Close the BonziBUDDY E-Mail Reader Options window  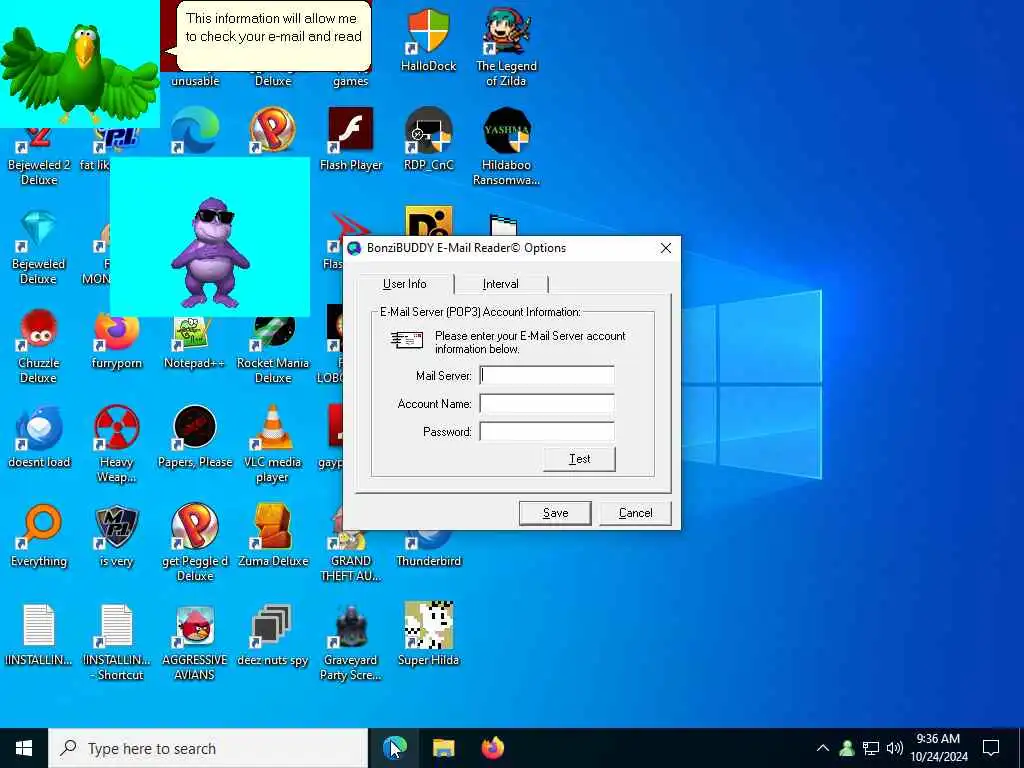tap(665, 248)
